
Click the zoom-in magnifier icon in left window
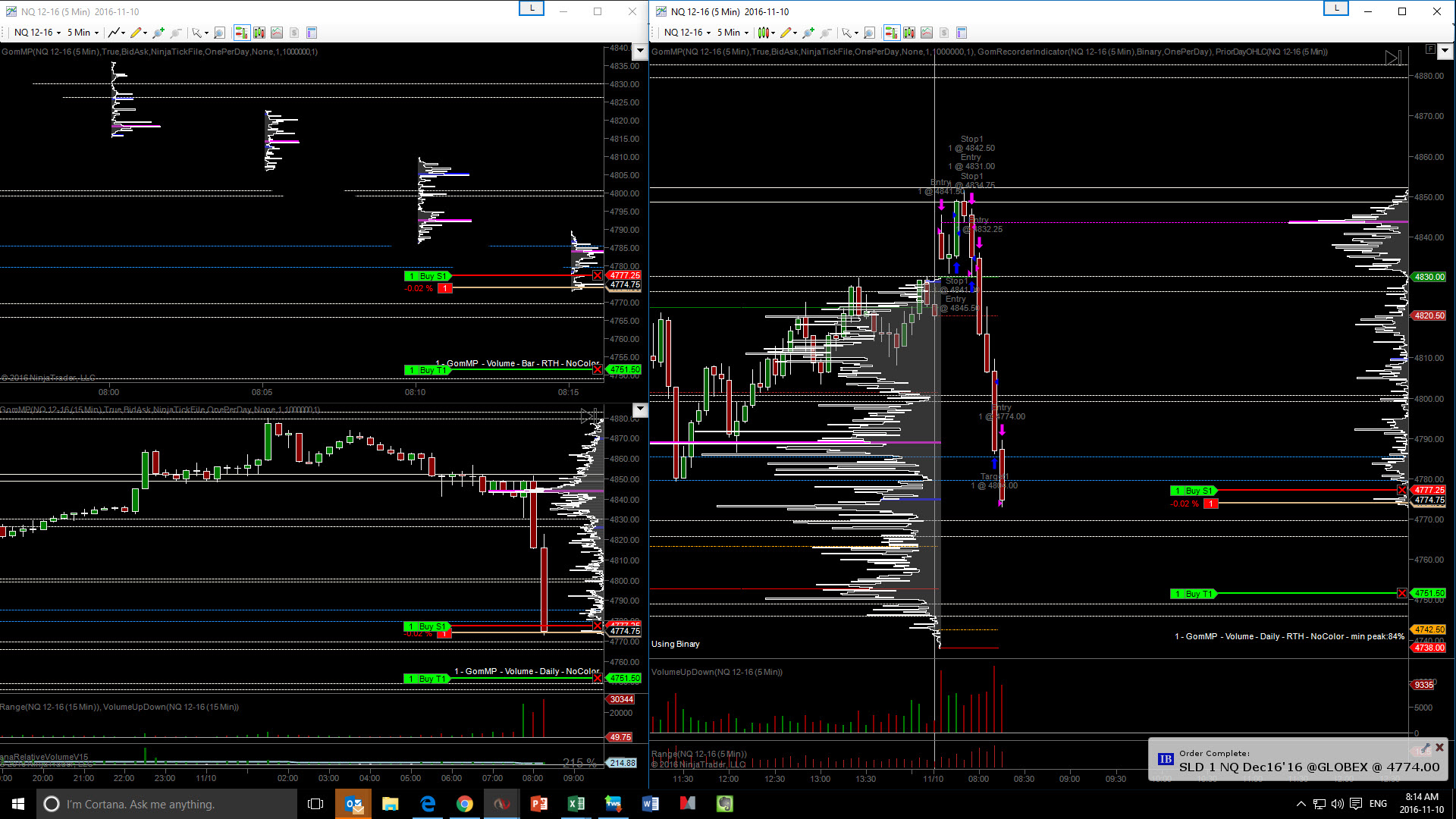158,33
